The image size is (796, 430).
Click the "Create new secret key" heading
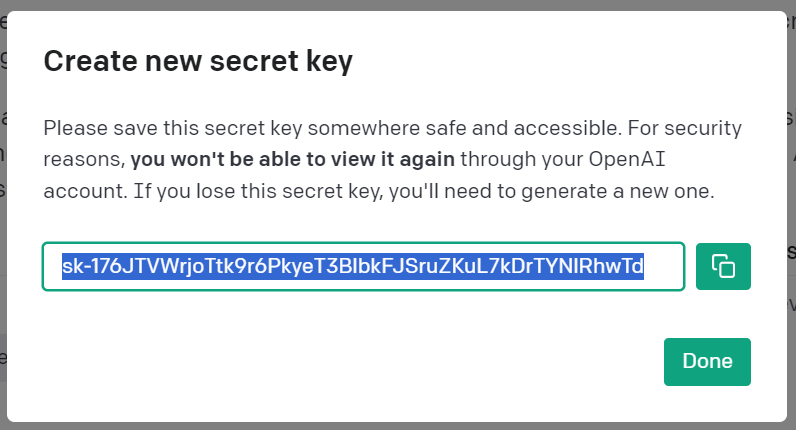coord(198,63)
